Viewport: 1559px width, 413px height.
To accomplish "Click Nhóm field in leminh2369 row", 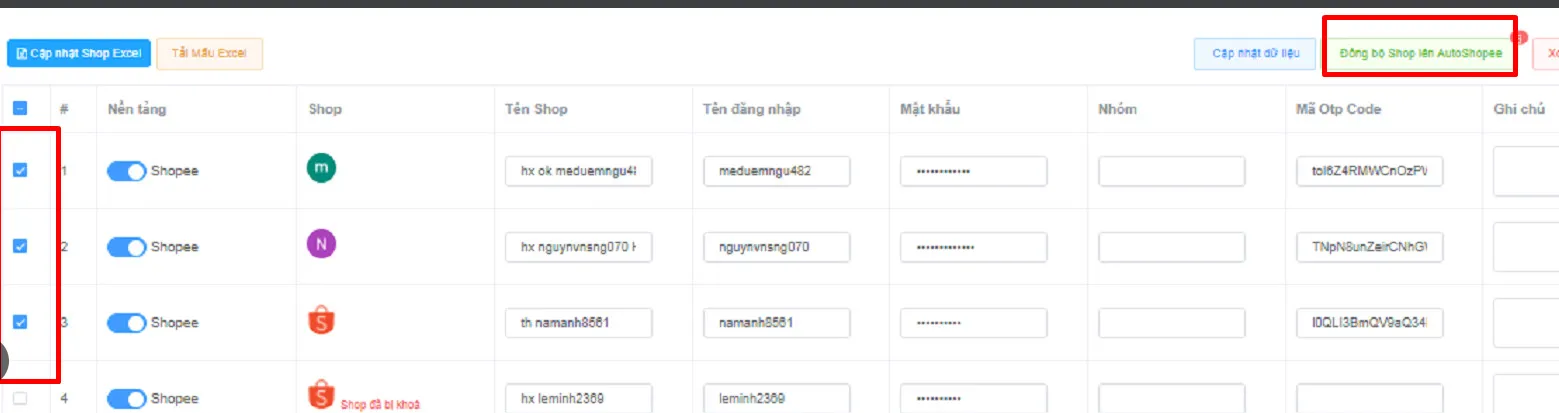I will 1172,398.
